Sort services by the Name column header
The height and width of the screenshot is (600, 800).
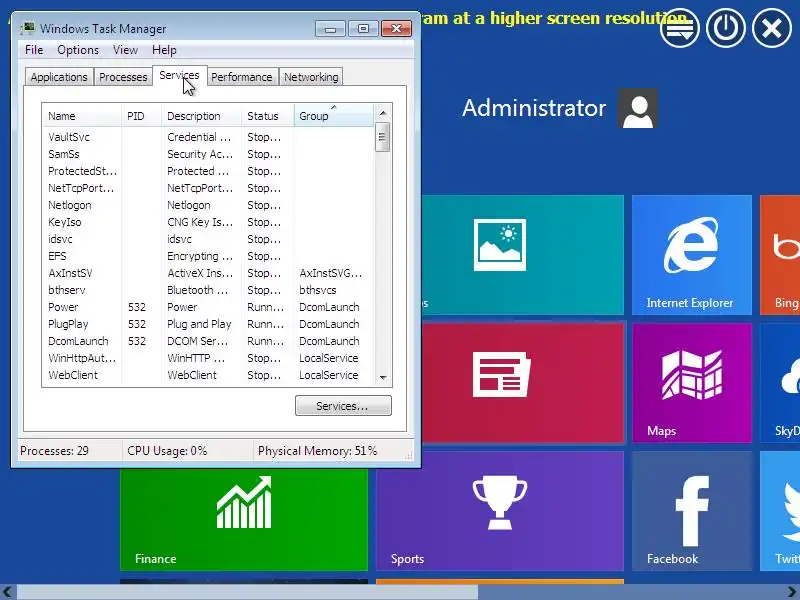tap(82, 116)
